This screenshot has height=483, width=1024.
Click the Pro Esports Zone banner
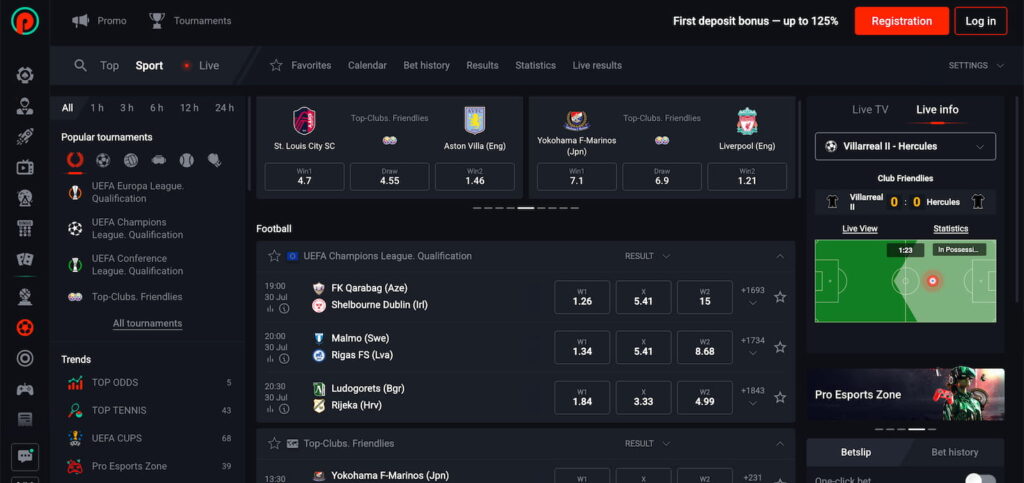905,394
